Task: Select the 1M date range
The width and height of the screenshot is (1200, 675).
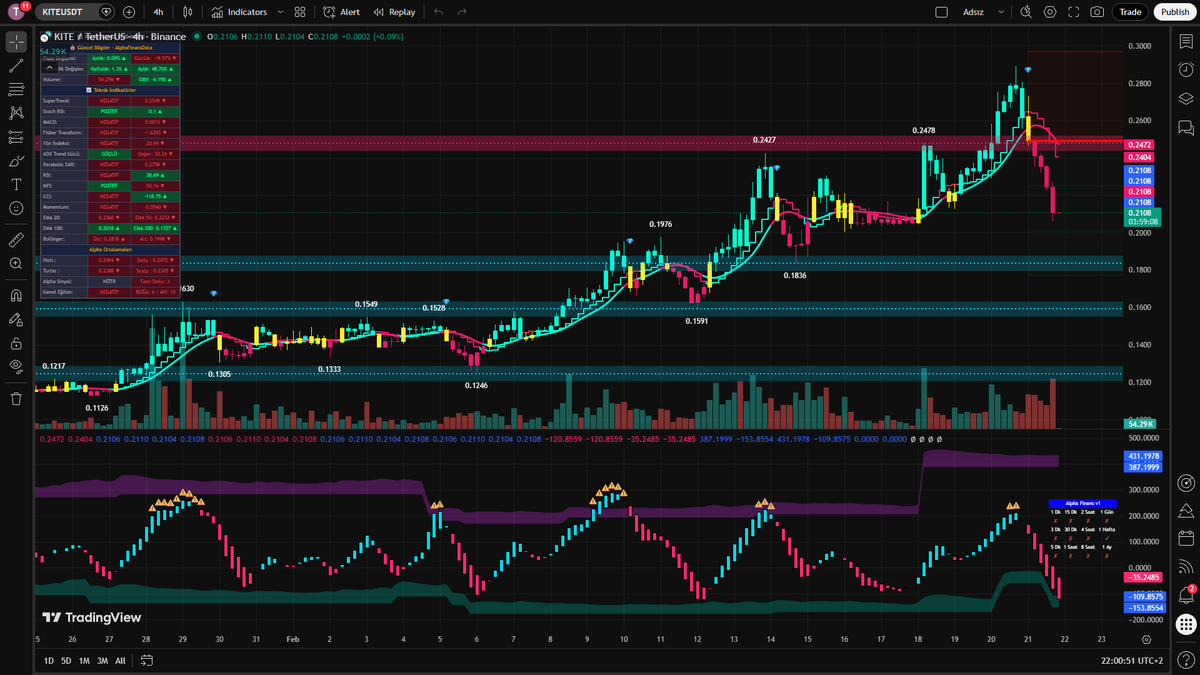Action: pos(84,660)
